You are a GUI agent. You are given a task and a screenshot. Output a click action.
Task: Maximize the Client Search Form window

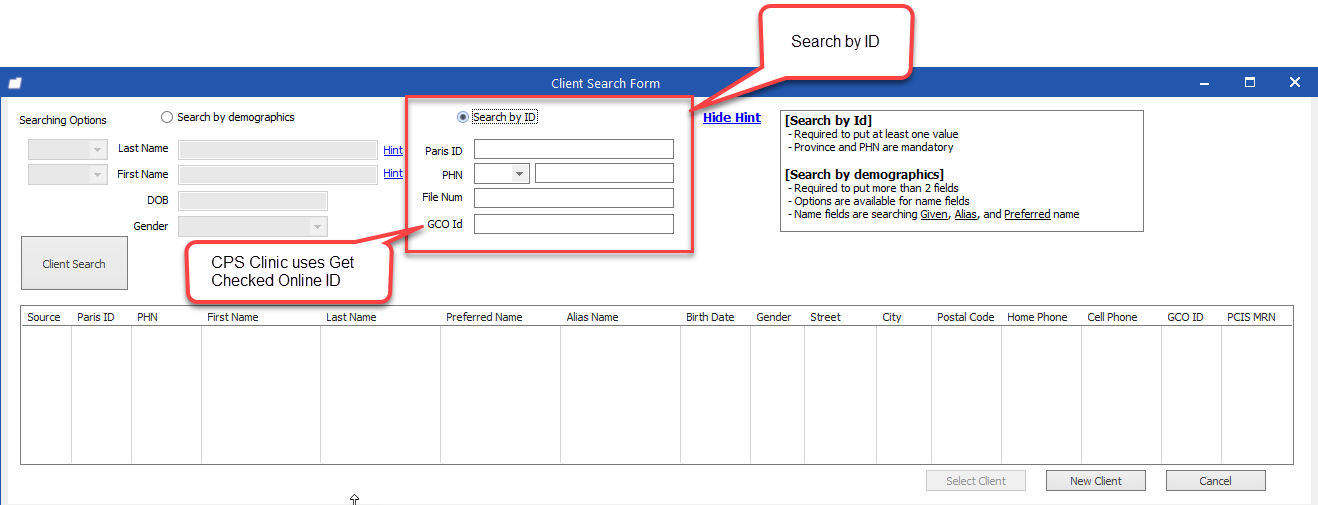click(1250, 83)
